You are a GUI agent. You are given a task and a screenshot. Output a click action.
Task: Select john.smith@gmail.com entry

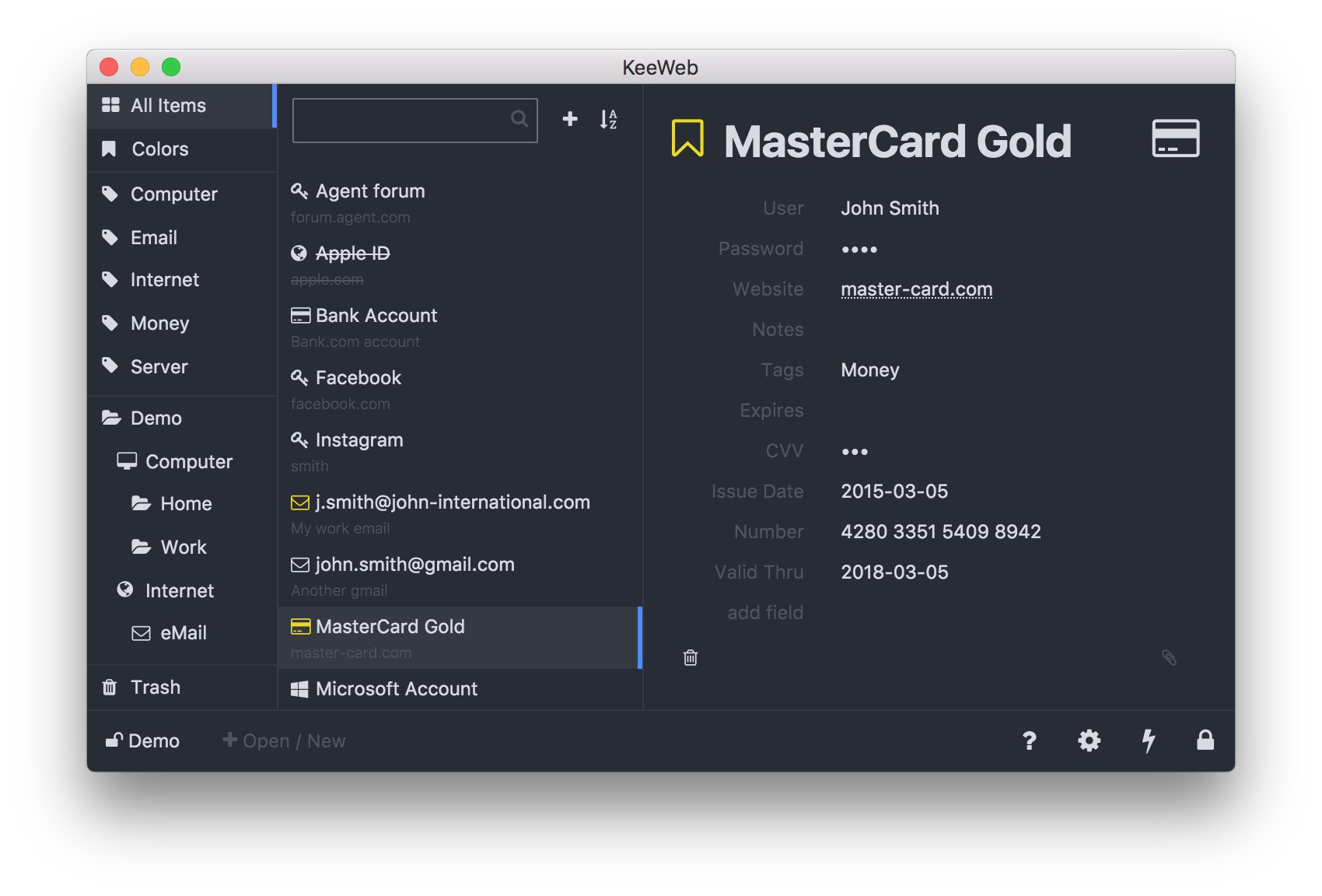[460, 576]
